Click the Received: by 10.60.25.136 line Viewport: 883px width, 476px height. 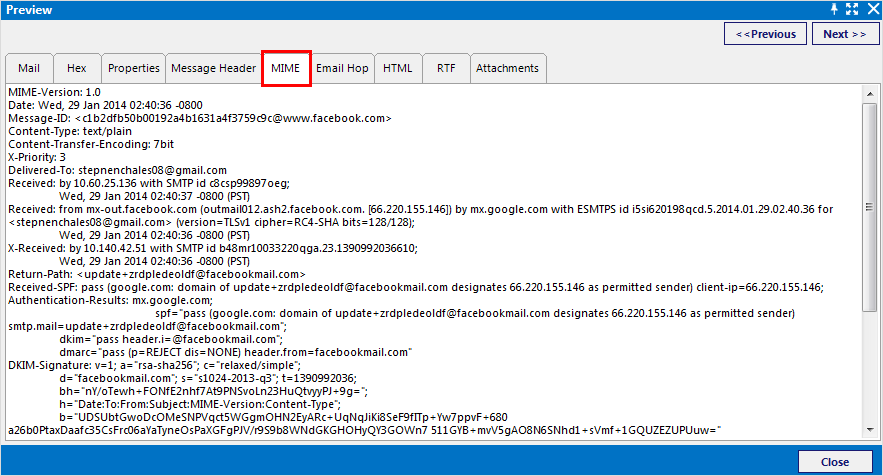pyautogui.click(x=149, y=183)
